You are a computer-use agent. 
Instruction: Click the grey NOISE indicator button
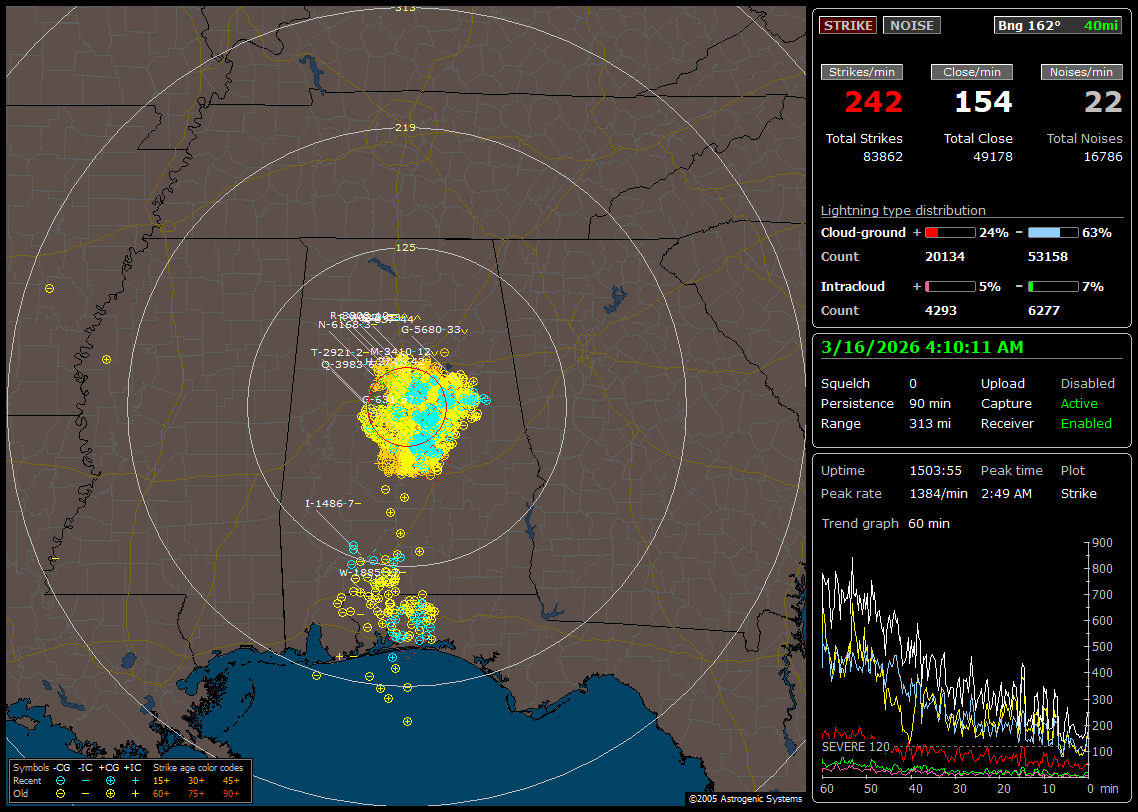click(x=911, y=26)
